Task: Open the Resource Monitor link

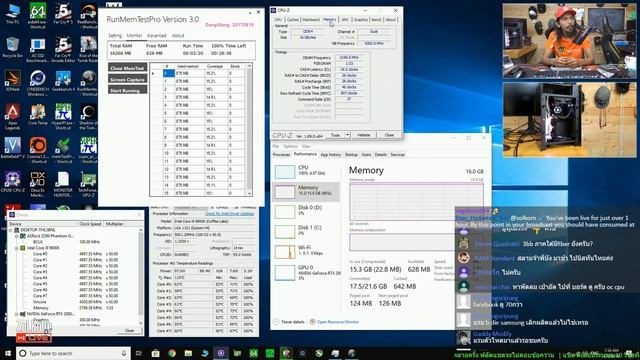Action: [x=338, y=322]
